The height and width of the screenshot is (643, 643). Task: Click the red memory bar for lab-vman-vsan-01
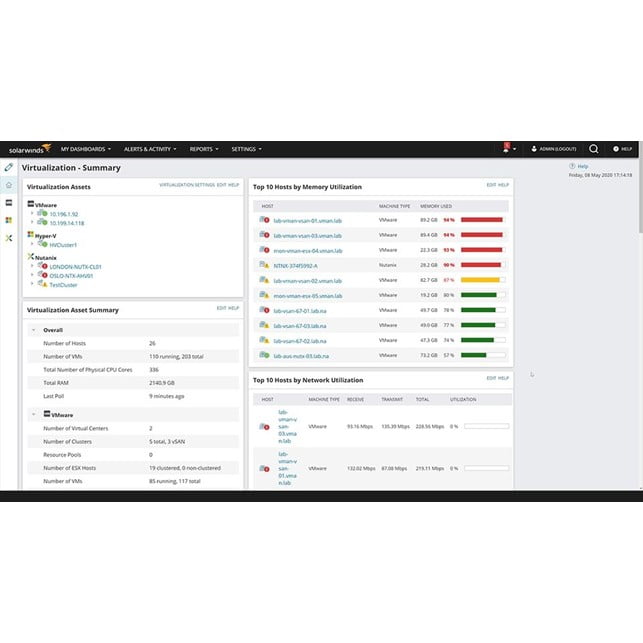coord(482,220)
